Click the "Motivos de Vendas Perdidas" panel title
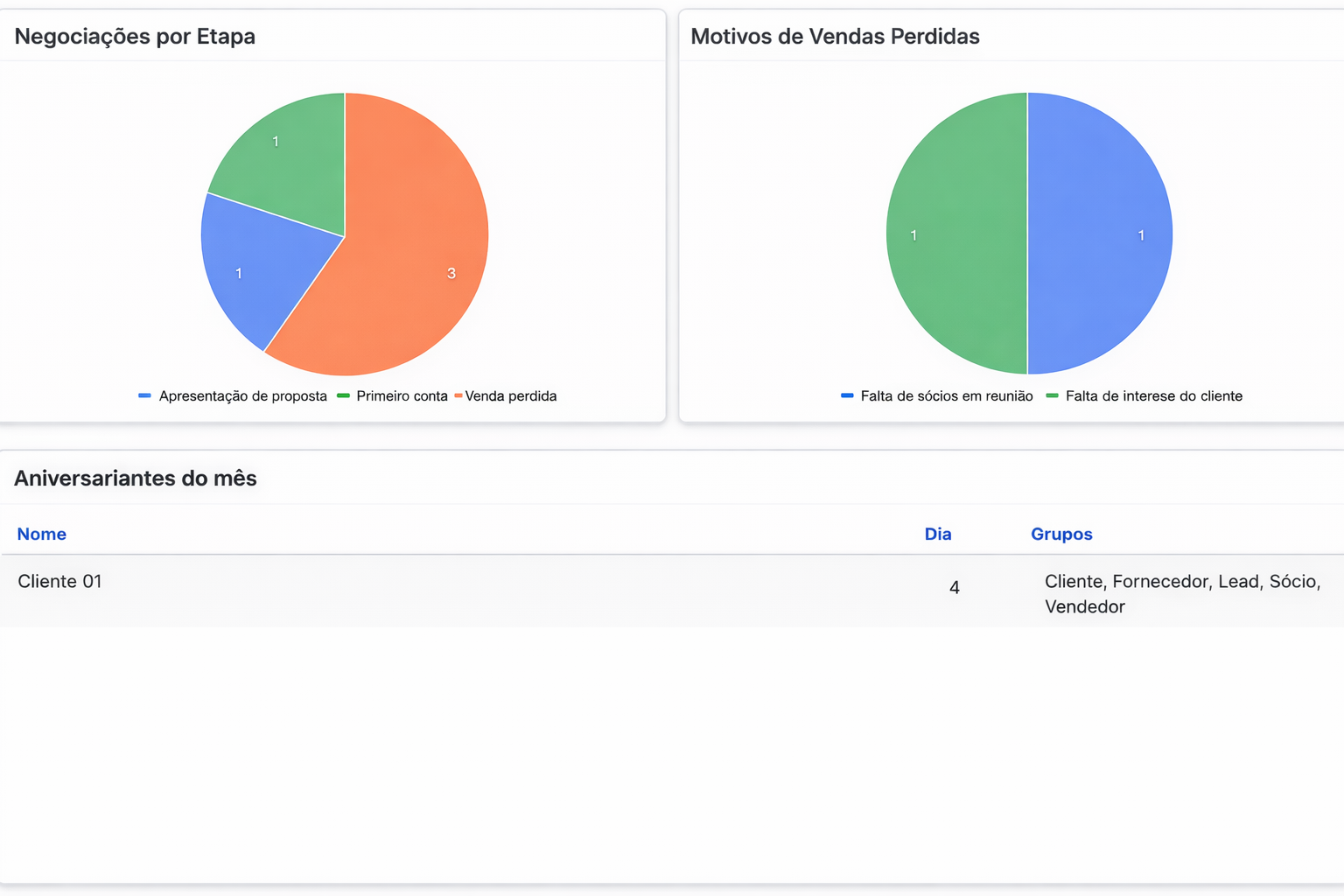The height and width of the screenshot is (896, 1344). click(835, 37)
